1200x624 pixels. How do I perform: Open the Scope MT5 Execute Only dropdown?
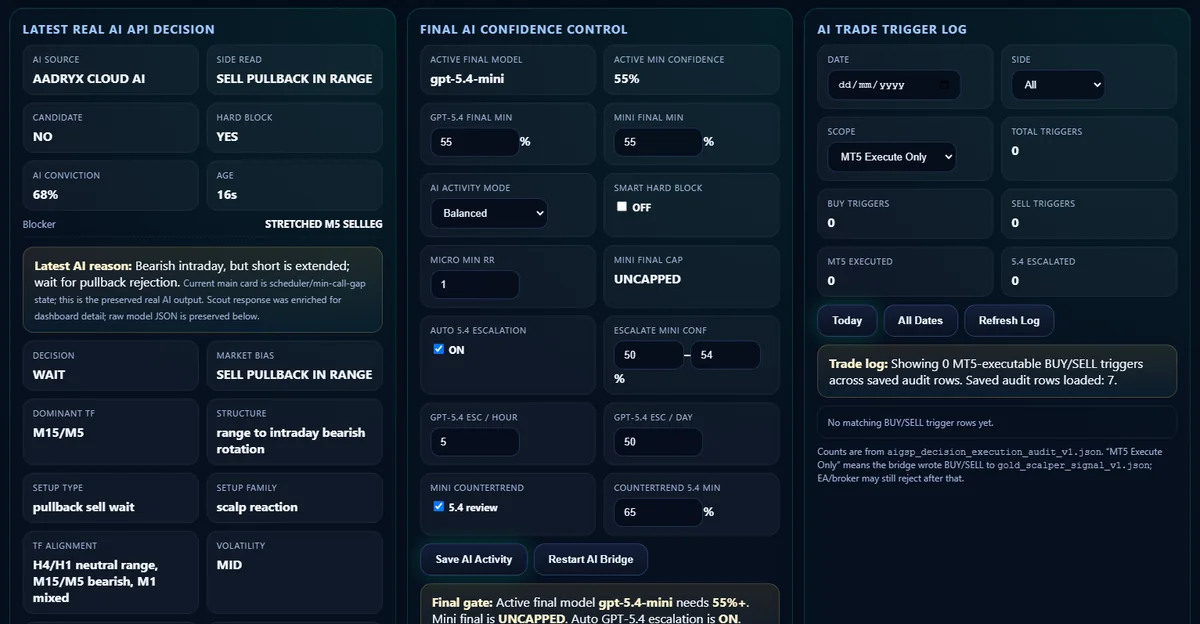point(891,157)
